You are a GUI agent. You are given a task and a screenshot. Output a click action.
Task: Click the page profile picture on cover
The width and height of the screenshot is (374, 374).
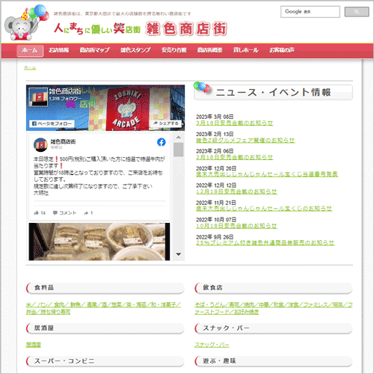[x=38, y=97]
